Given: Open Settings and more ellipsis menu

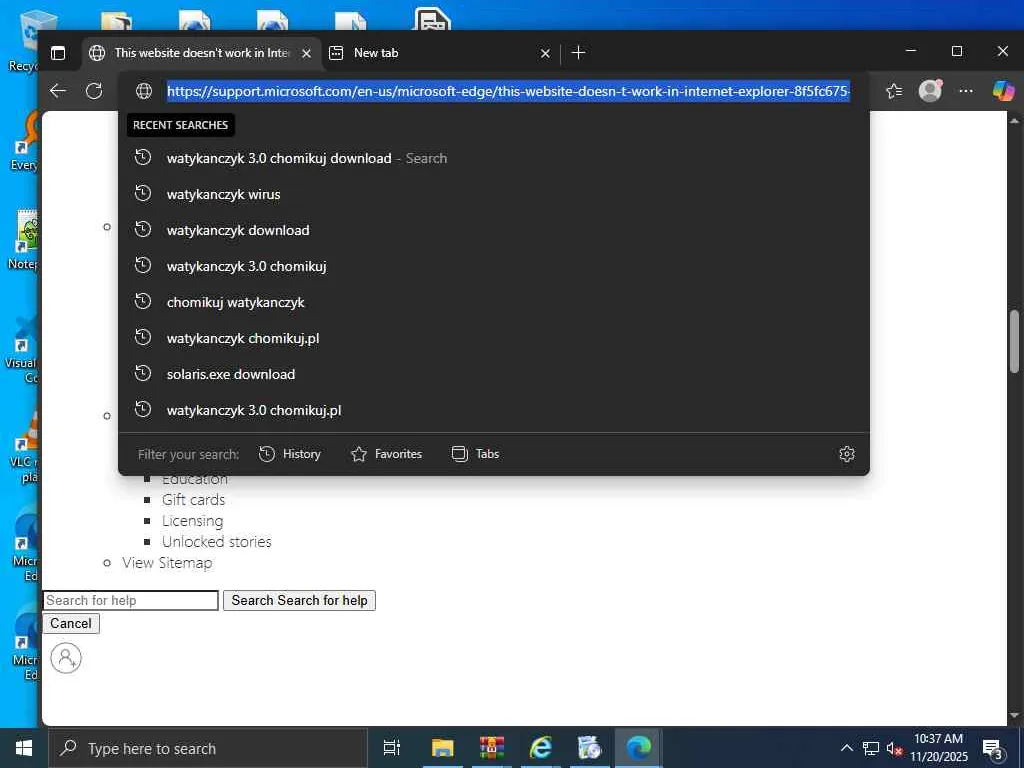Looking at the screenshot, I should point(966,91).
